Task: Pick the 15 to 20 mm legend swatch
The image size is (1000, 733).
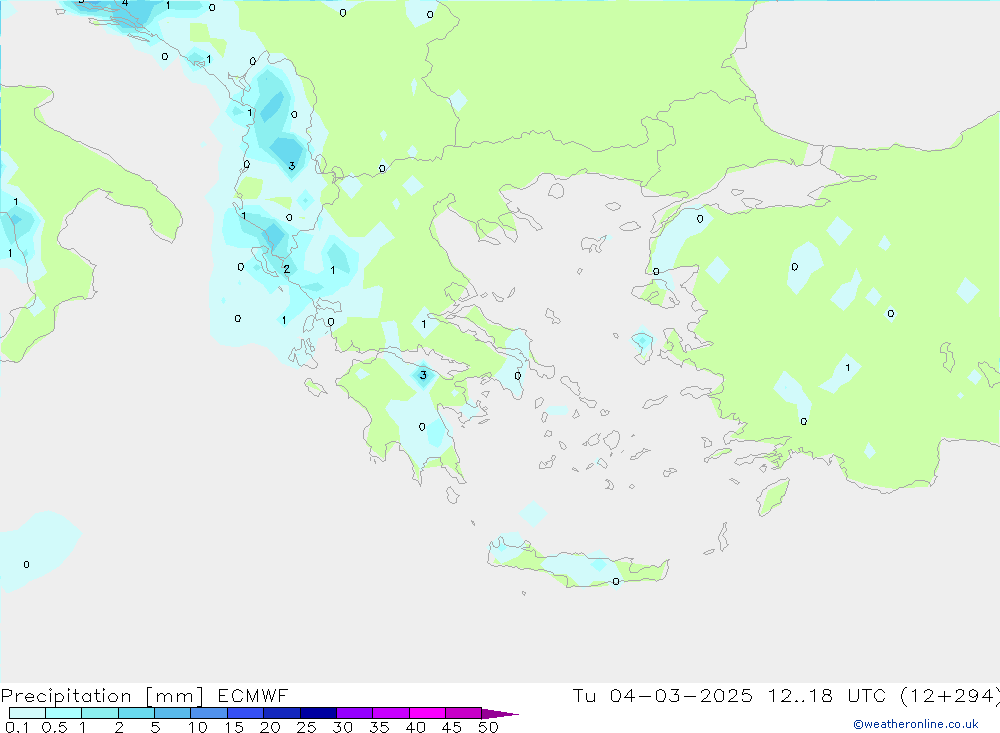Action: coord(245,713)
